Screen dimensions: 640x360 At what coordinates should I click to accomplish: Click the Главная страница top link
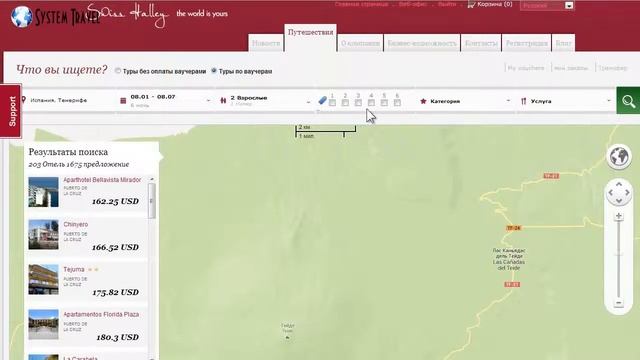tap(361, 4)
